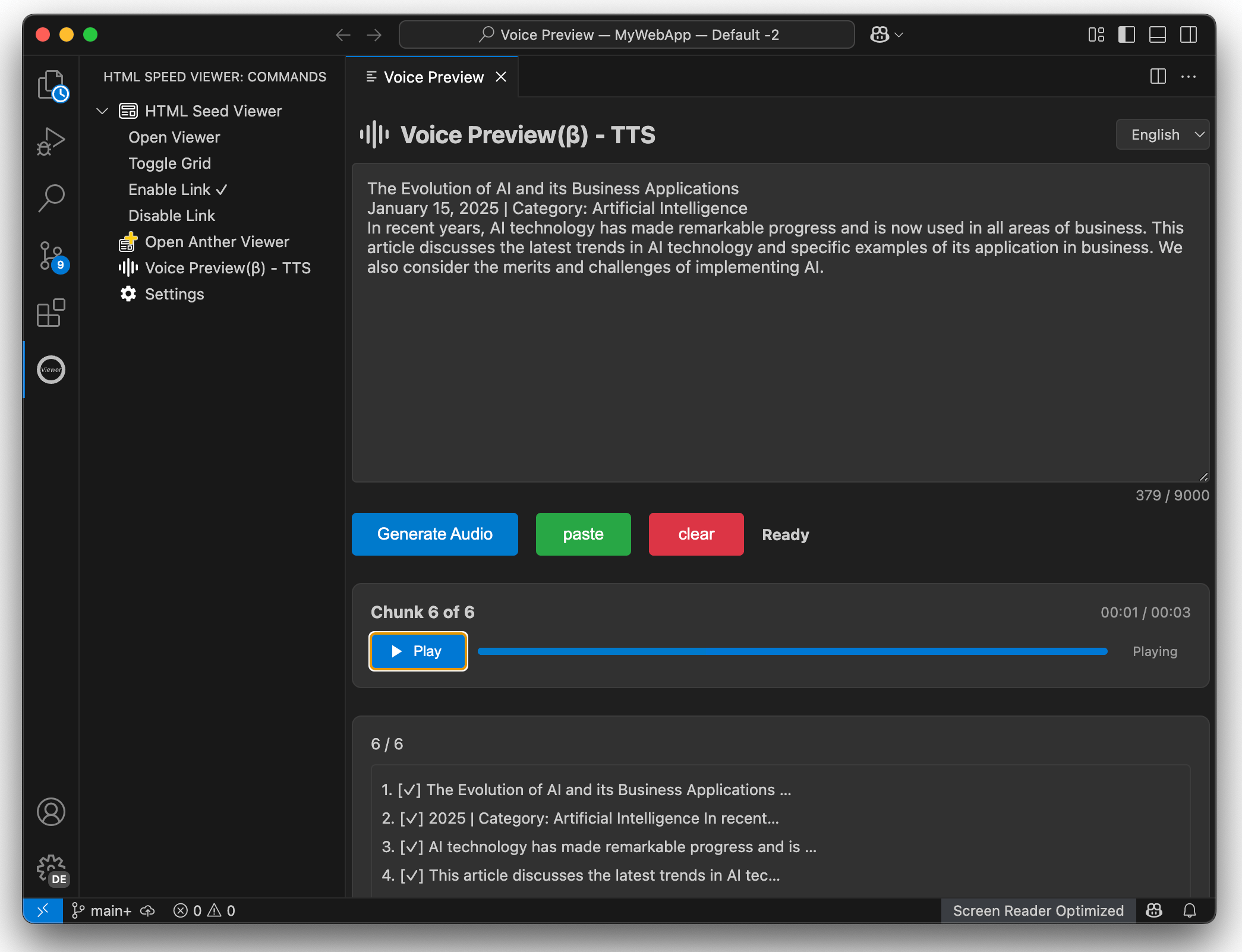Viewport: 1242px width, 952px height.
Task: Click the audio playback progress bar
Action: point(792,651)
